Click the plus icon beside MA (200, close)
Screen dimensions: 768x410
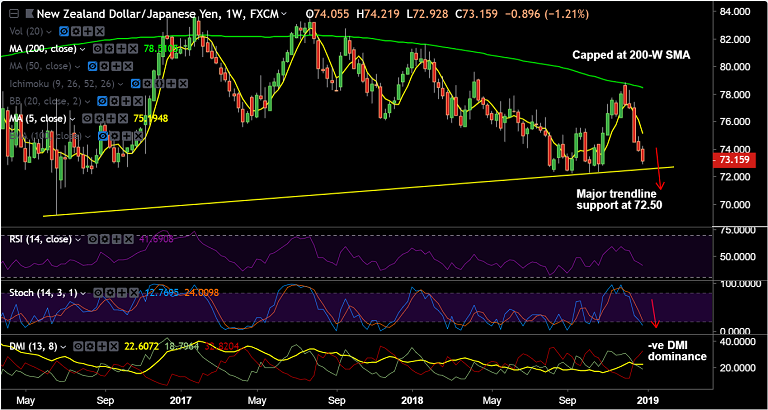coord(121,49)
